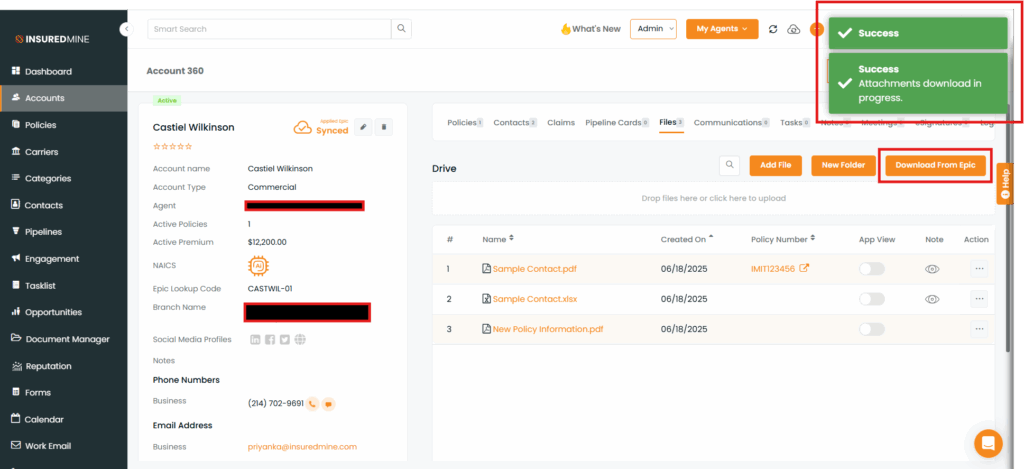Click the Dashboard sidebar icon
This screenshot has height=469, width=1024.
click(16, 71)
